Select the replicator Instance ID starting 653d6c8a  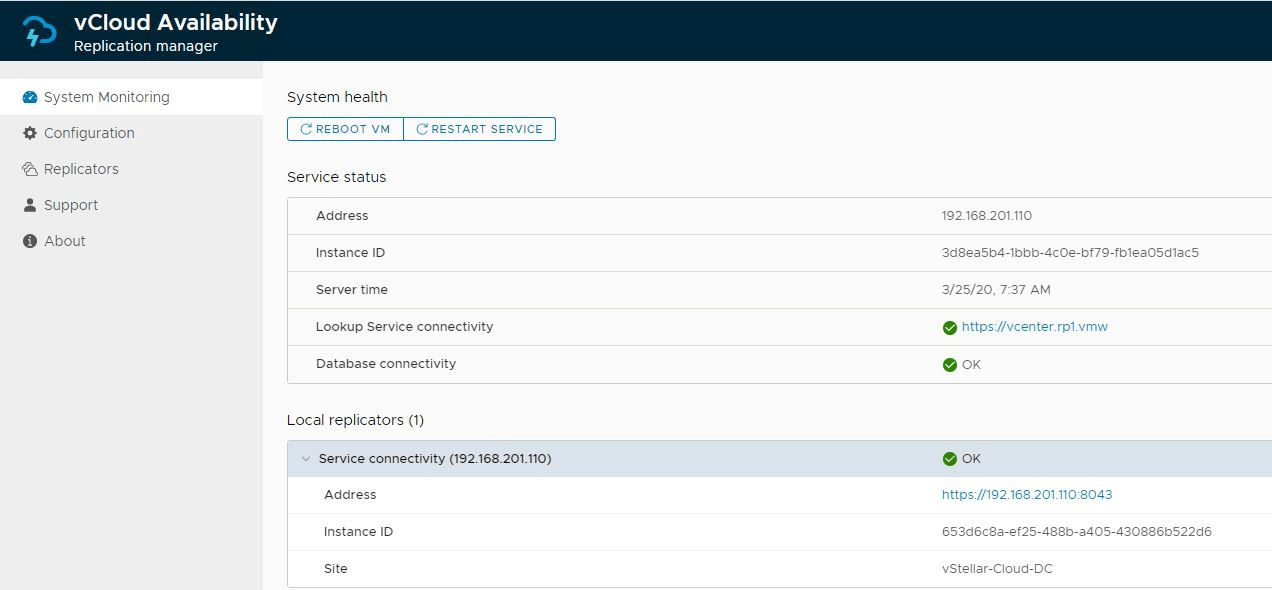(1077, 532)
